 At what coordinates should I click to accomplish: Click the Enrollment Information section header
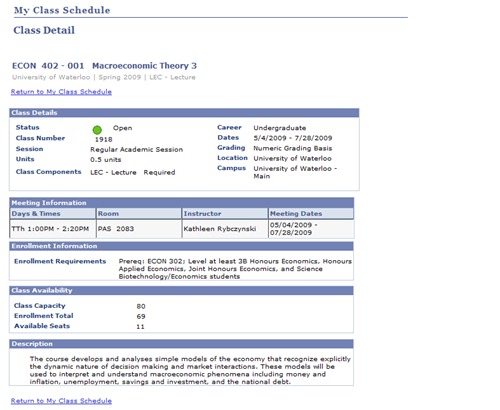tap(182, 246)
